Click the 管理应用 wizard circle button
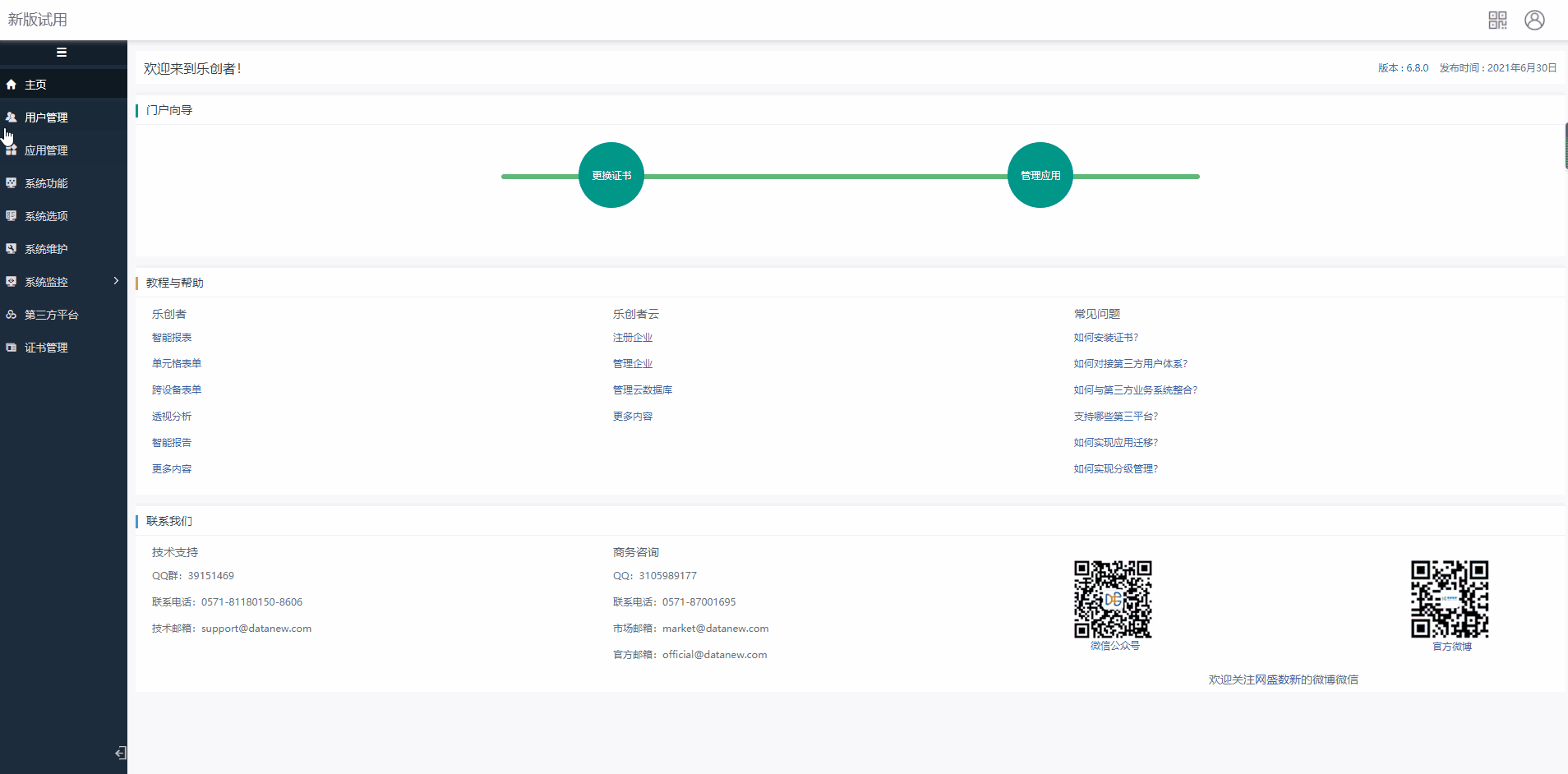The width and height of the screenshot is (1568, 774). click(1040, 175)
